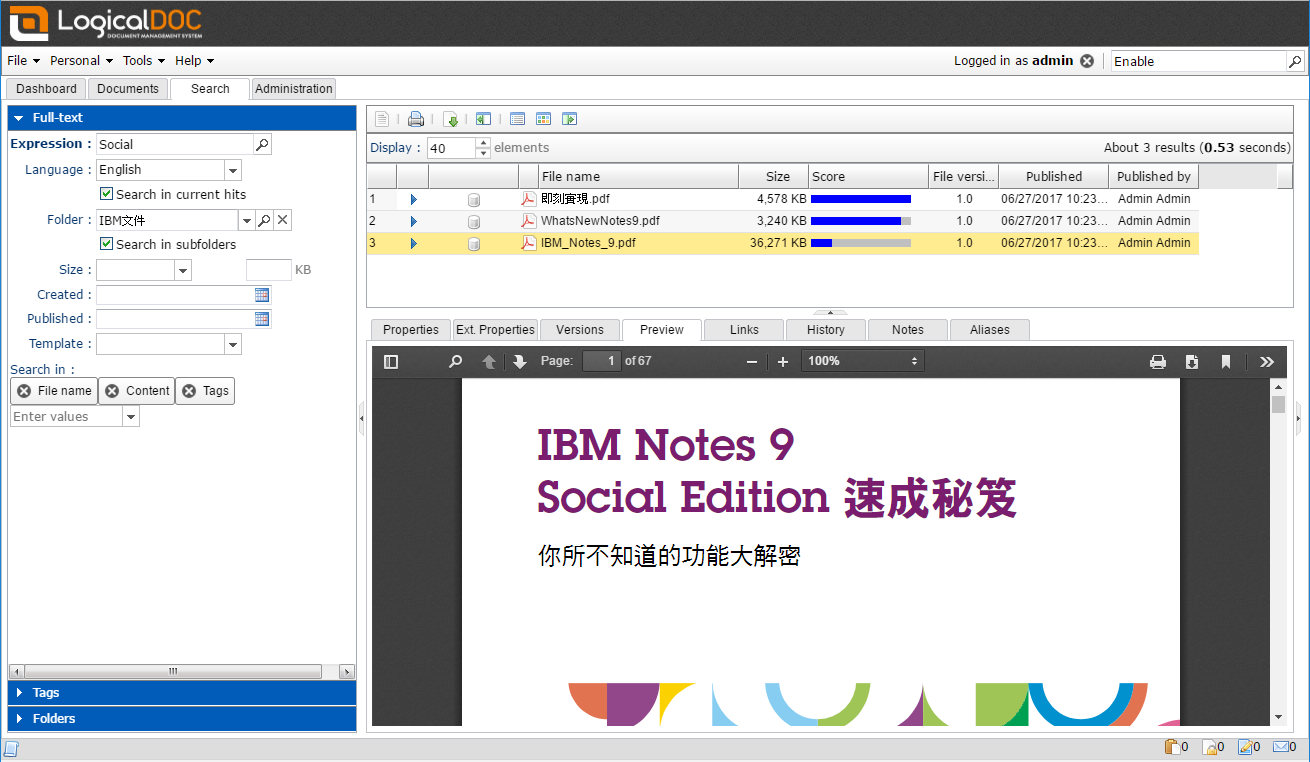Toggle Search in current hits checkbox
Image resolution: width=1310 pixels, height=762 pixels.
[106, 194]
